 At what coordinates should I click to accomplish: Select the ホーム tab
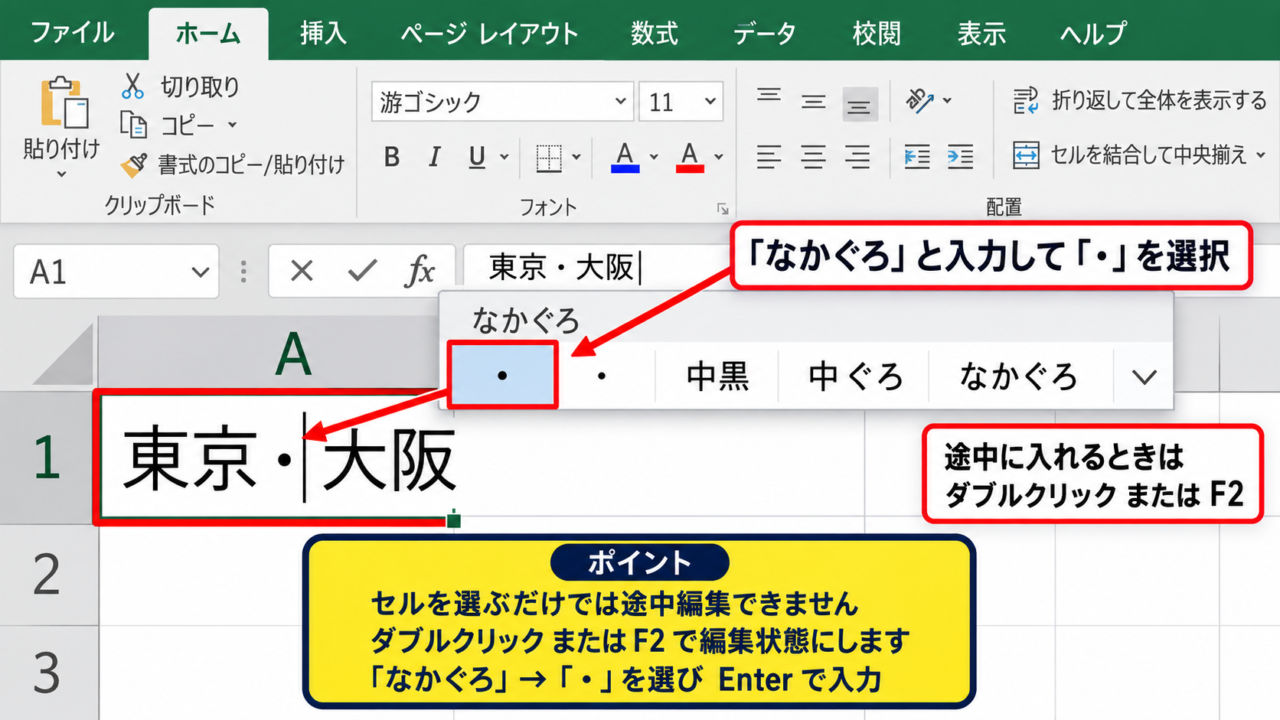click(x=208, y=34)
